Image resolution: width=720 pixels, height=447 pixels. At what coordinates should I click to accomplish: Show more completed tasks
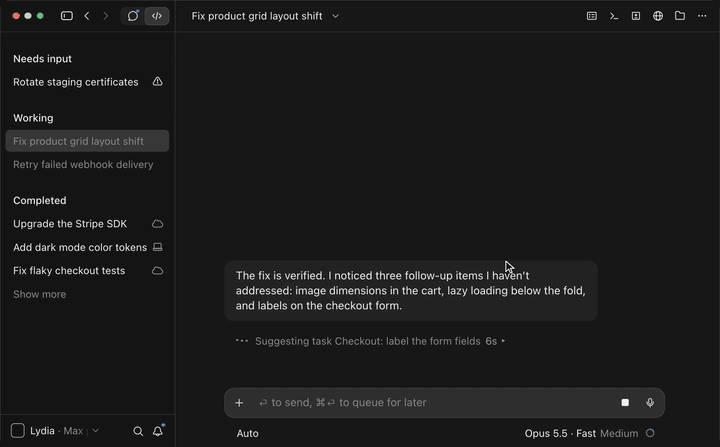pos(39,294)
